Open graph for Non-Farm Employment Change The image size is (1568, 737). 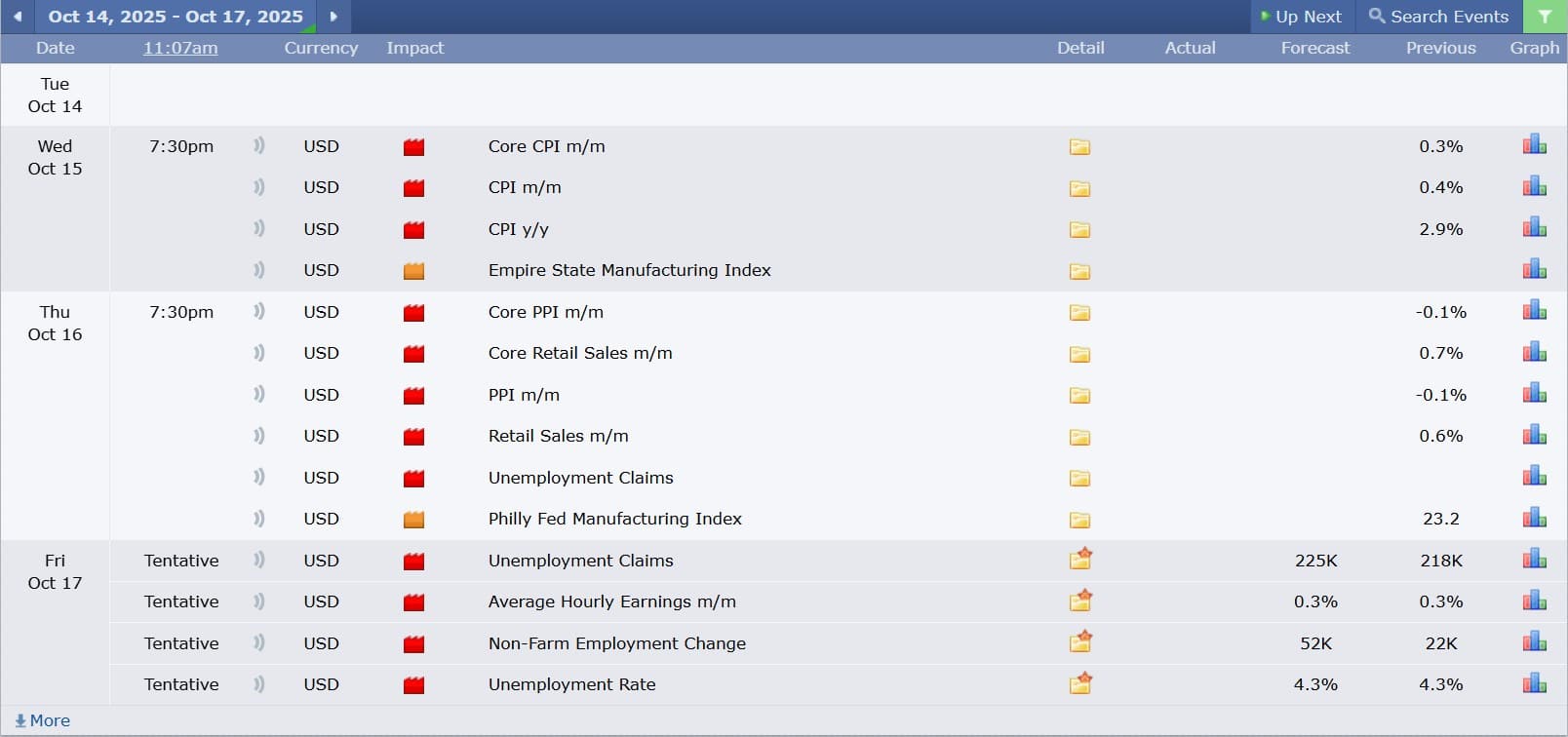(x=1534, y=641)
